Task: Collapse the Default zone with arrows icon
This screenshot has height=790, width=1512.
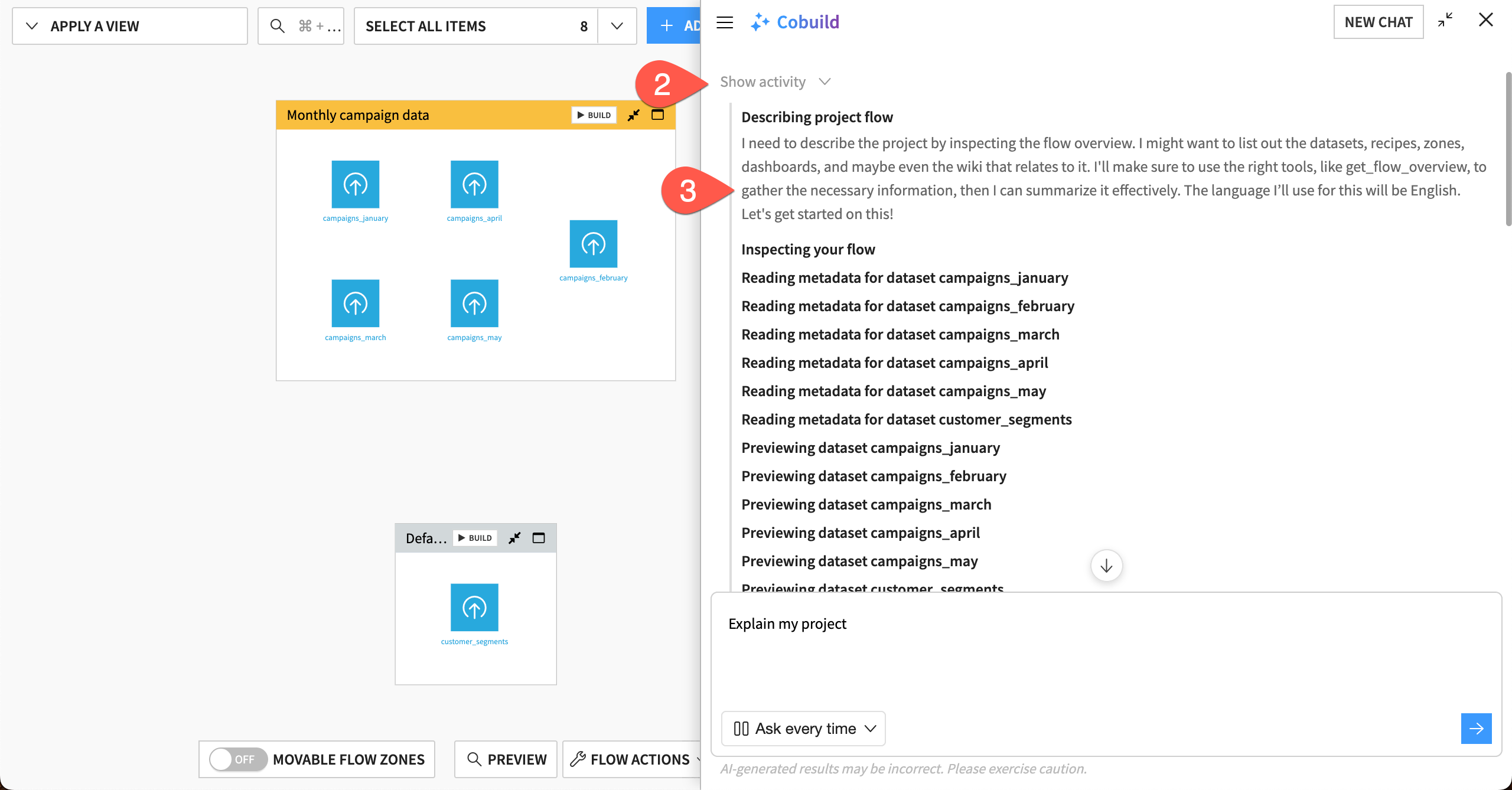Action: (514, 538)
